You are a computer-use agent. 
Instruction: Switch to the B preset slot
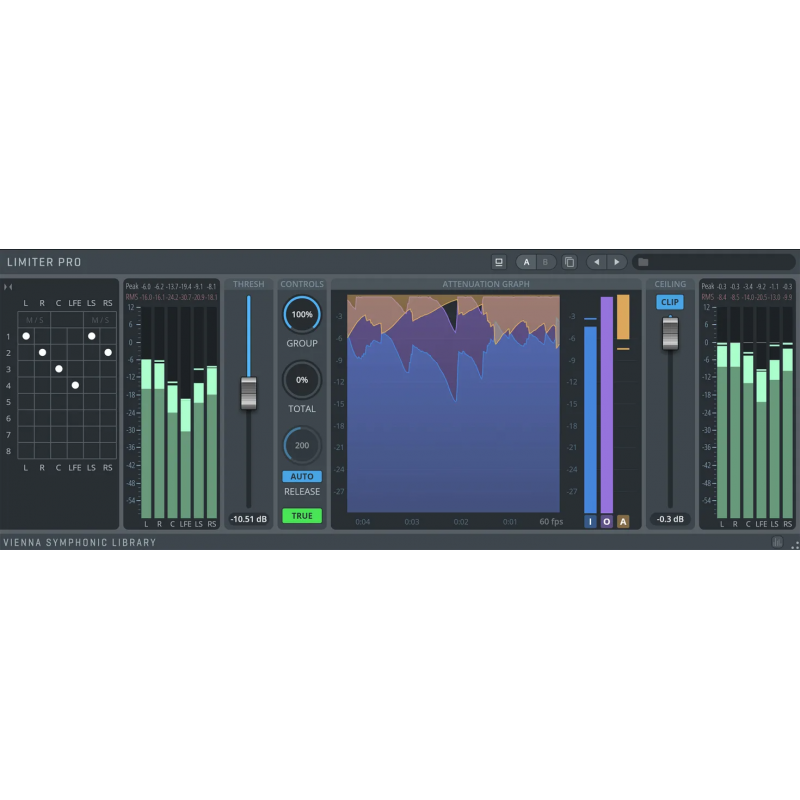[545, 262]
